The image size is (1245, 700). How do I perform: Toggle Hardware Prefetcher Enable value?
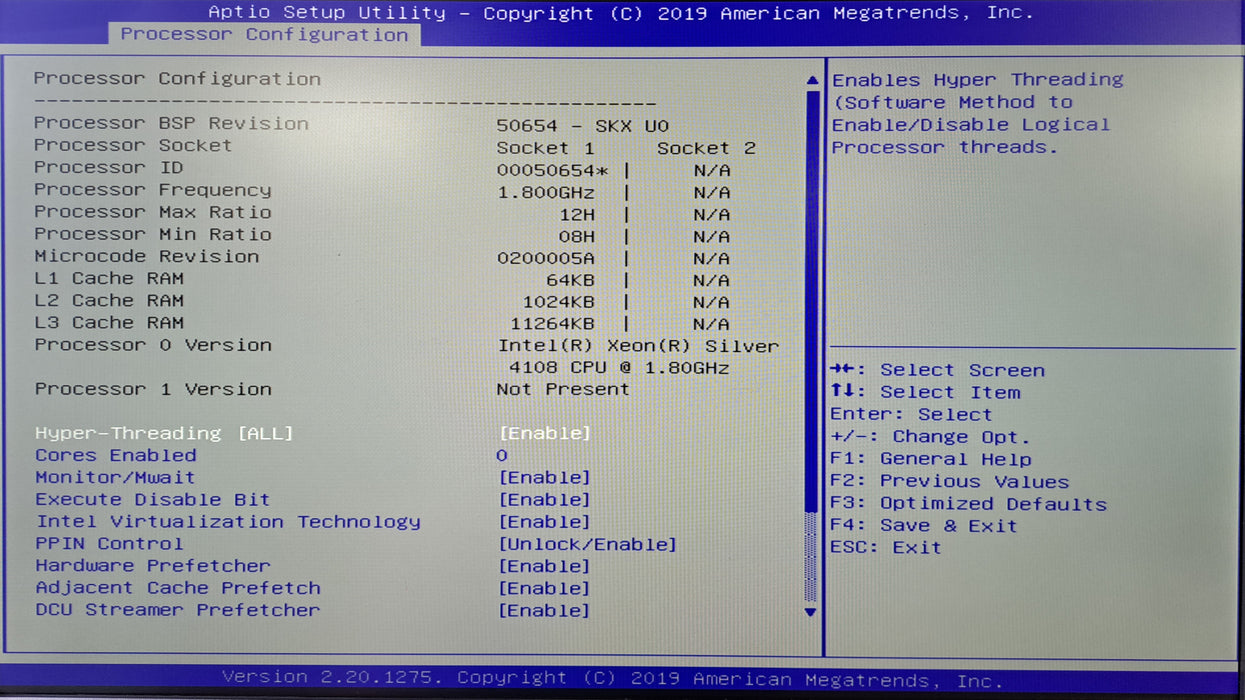545,567
